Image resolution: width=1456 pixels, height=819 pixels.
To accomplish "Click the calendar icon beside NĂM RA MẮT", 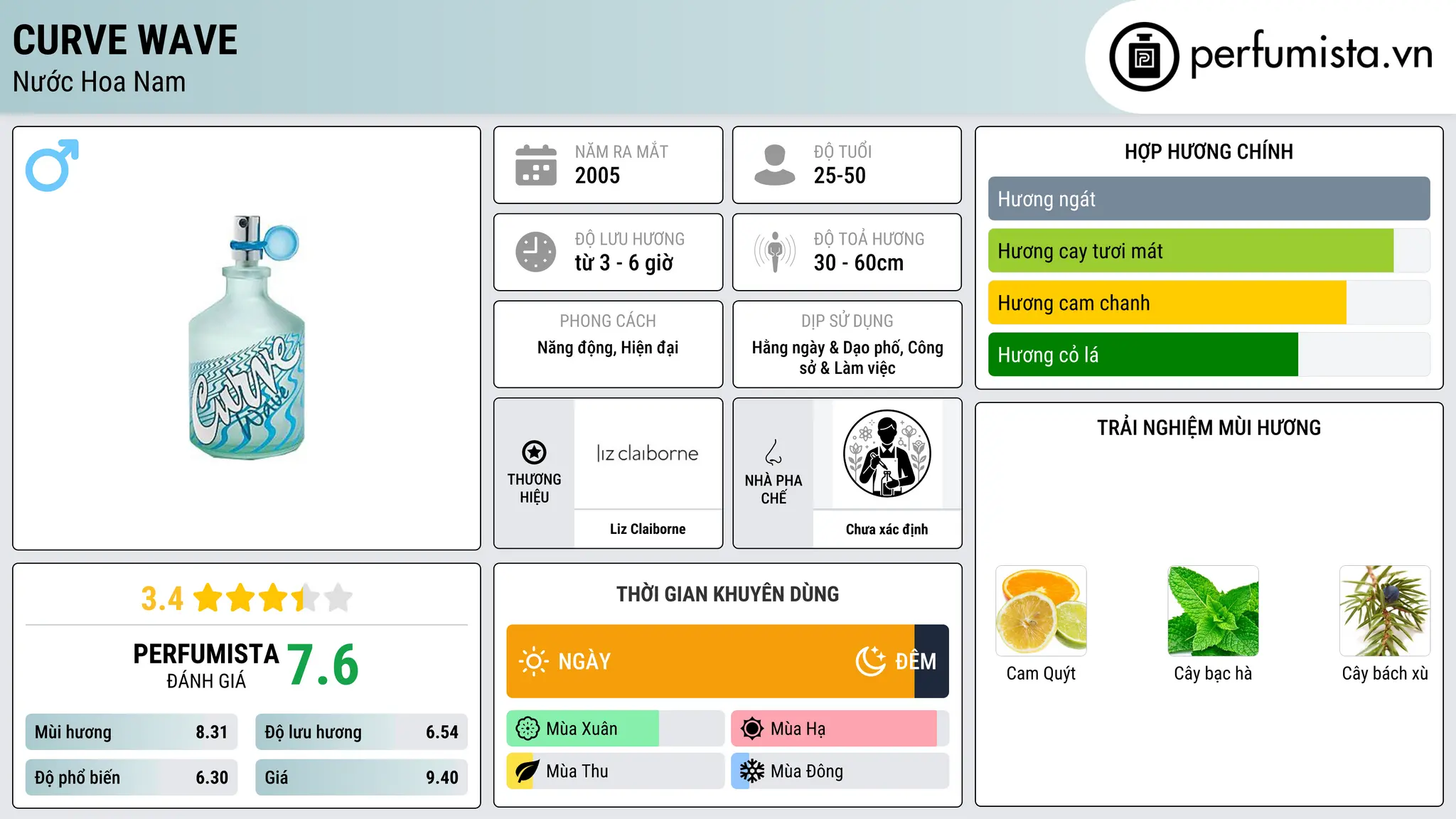I will 536,165.
